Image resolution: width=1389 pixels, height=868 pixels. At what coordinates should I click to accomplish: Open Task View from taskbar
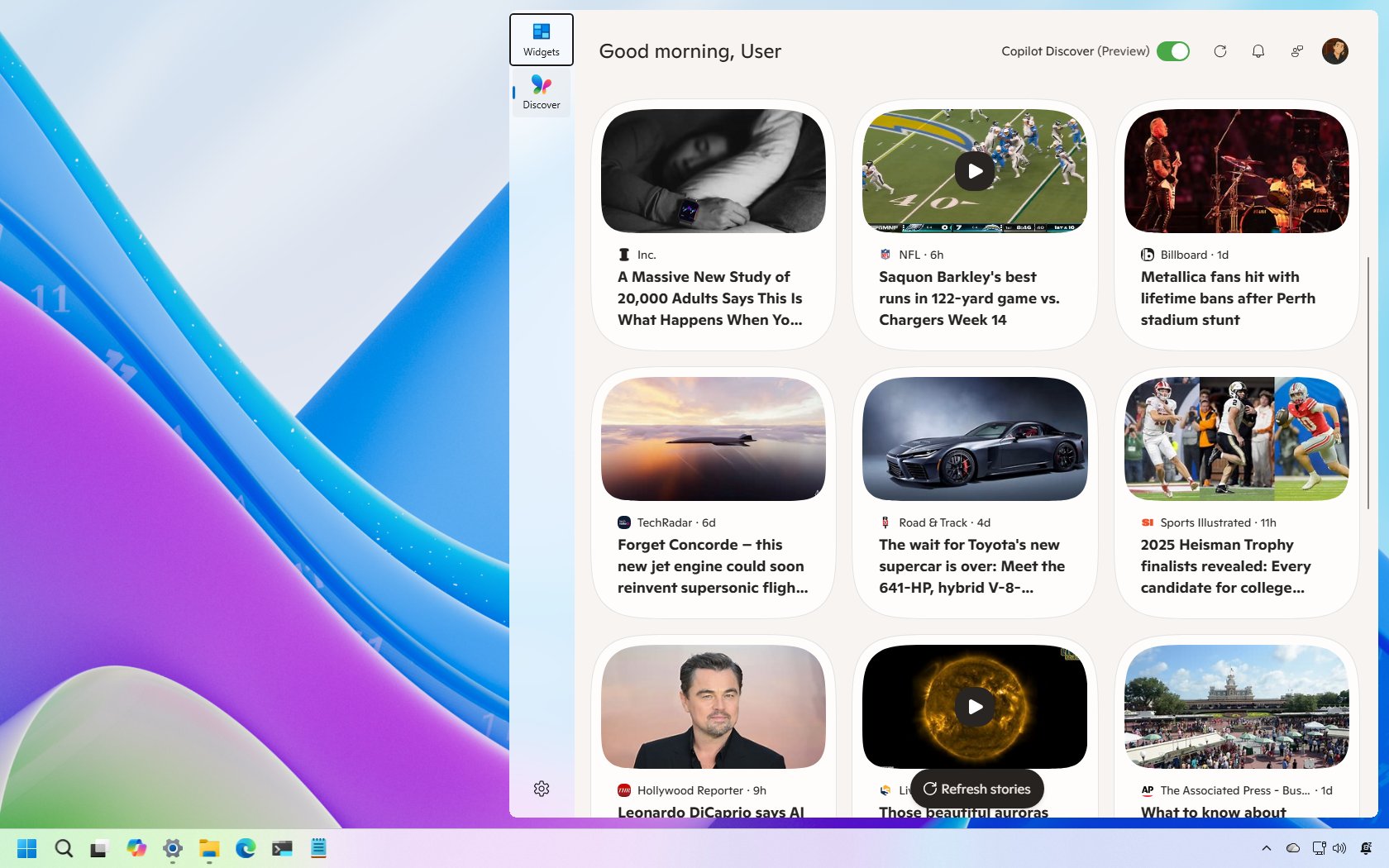point(99,848)
